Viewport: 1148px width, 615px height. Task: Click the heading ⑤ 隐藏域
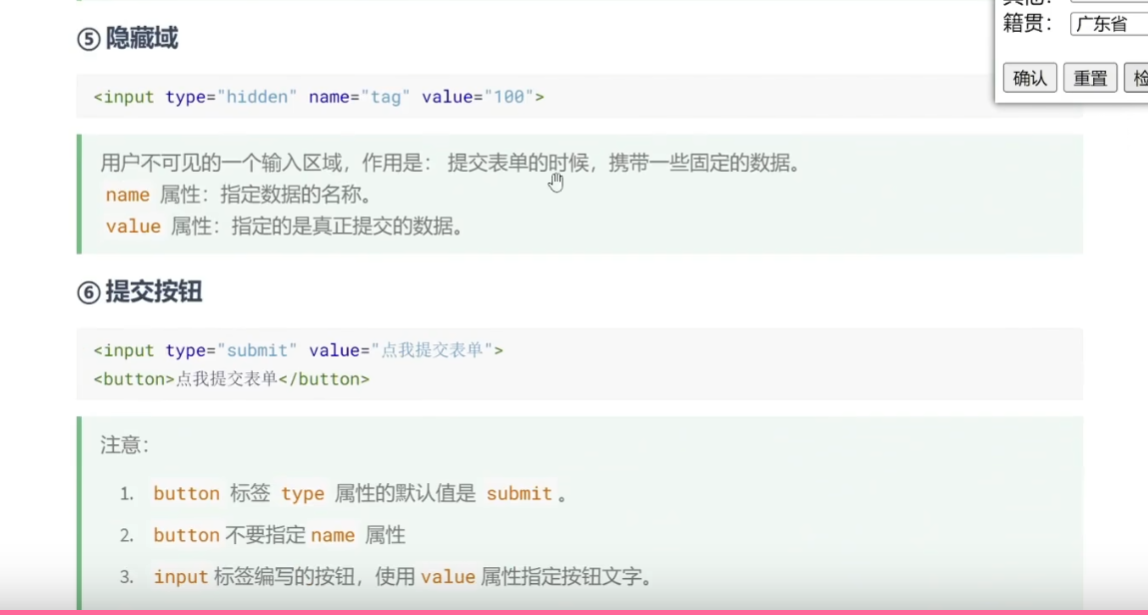pos(127,38)
